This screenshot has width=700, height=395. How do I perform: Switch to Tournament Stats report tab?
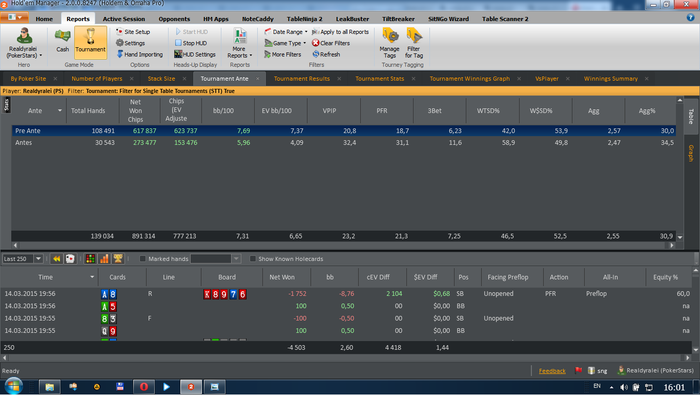379,79
